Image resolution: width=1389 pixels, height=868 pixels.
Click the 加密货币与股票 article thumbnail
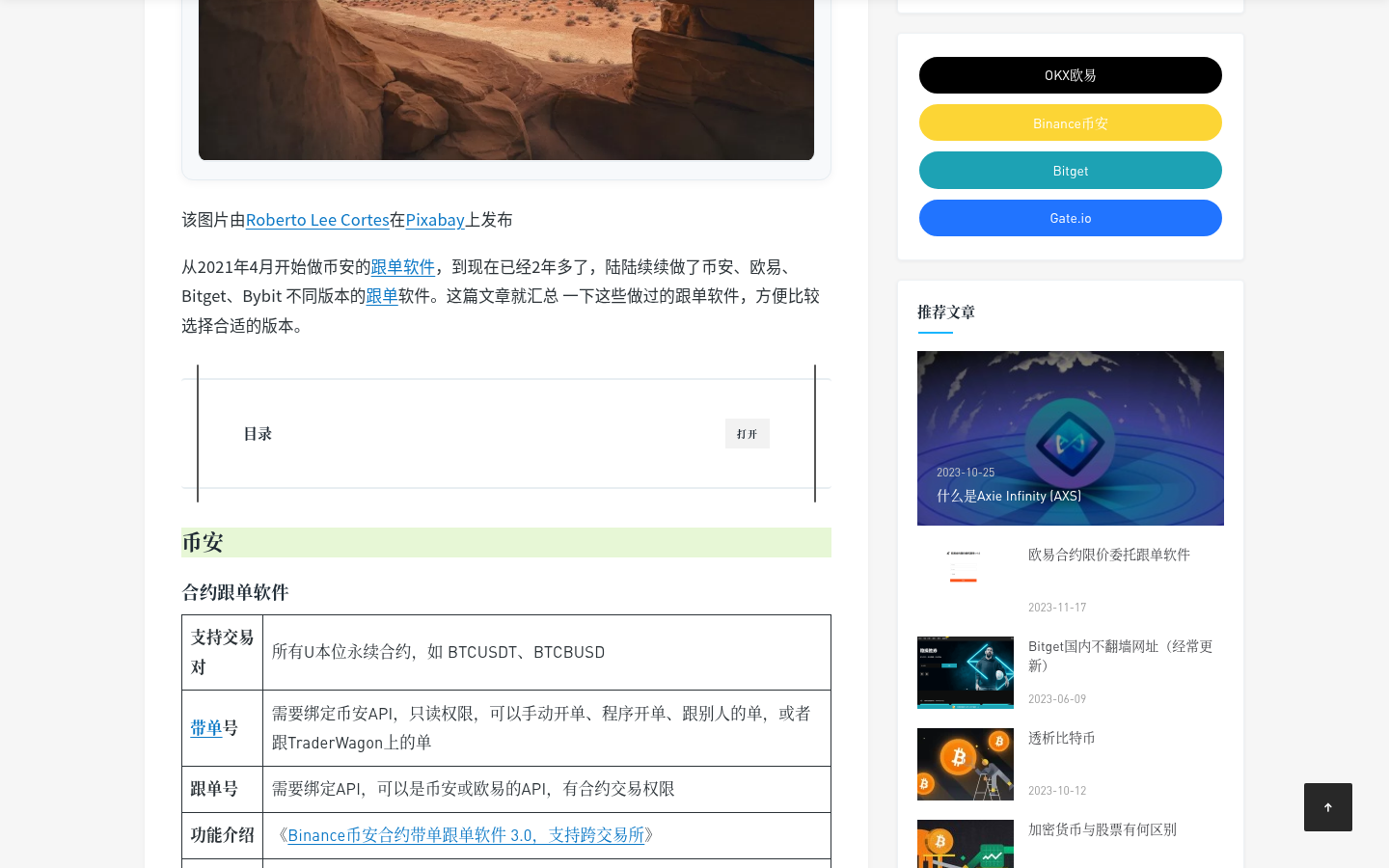[966, 844]
